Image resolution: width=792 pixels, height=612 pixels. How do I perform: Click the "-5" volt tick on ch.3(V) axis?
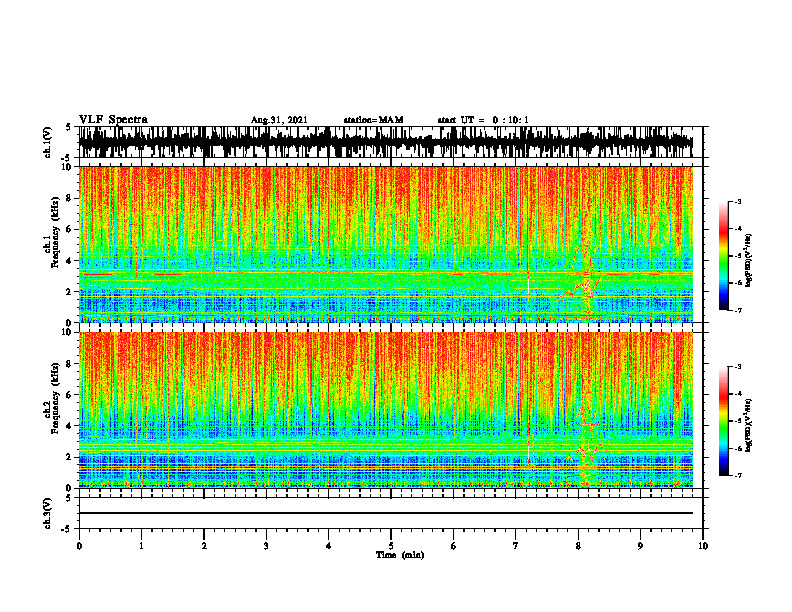[x=66, y=529]
